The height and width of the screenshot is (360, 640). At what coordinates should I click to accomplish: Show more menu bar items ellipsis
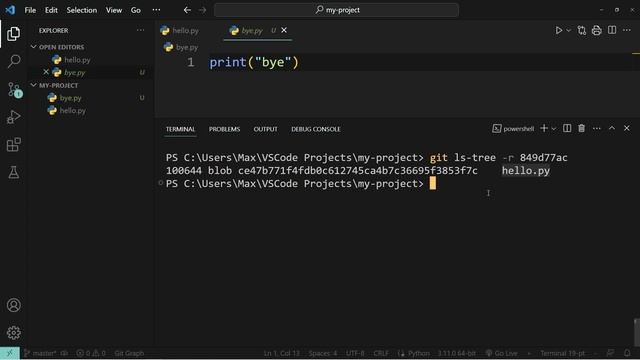coord(156,10)
